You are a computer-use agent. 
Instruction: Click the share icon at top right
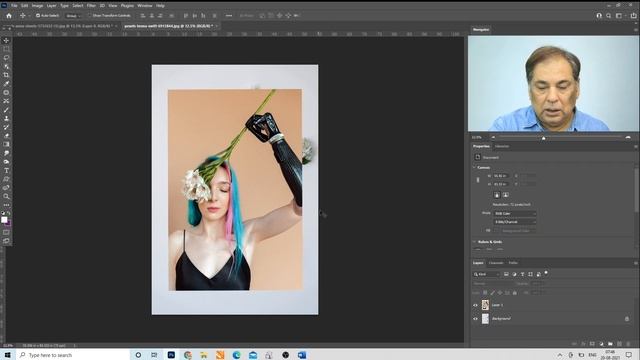pyautogui.click(x=633, y=16)
